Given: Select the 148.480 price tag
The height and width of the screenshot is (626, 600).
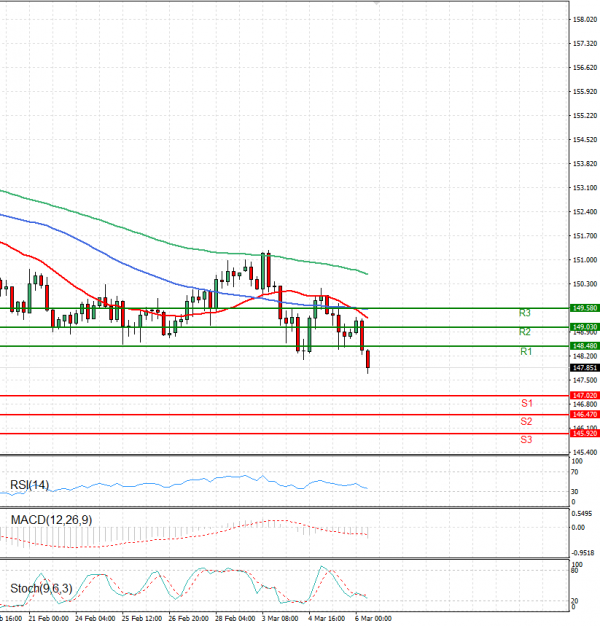Looking at the screenshot, I should coord(585,346).
